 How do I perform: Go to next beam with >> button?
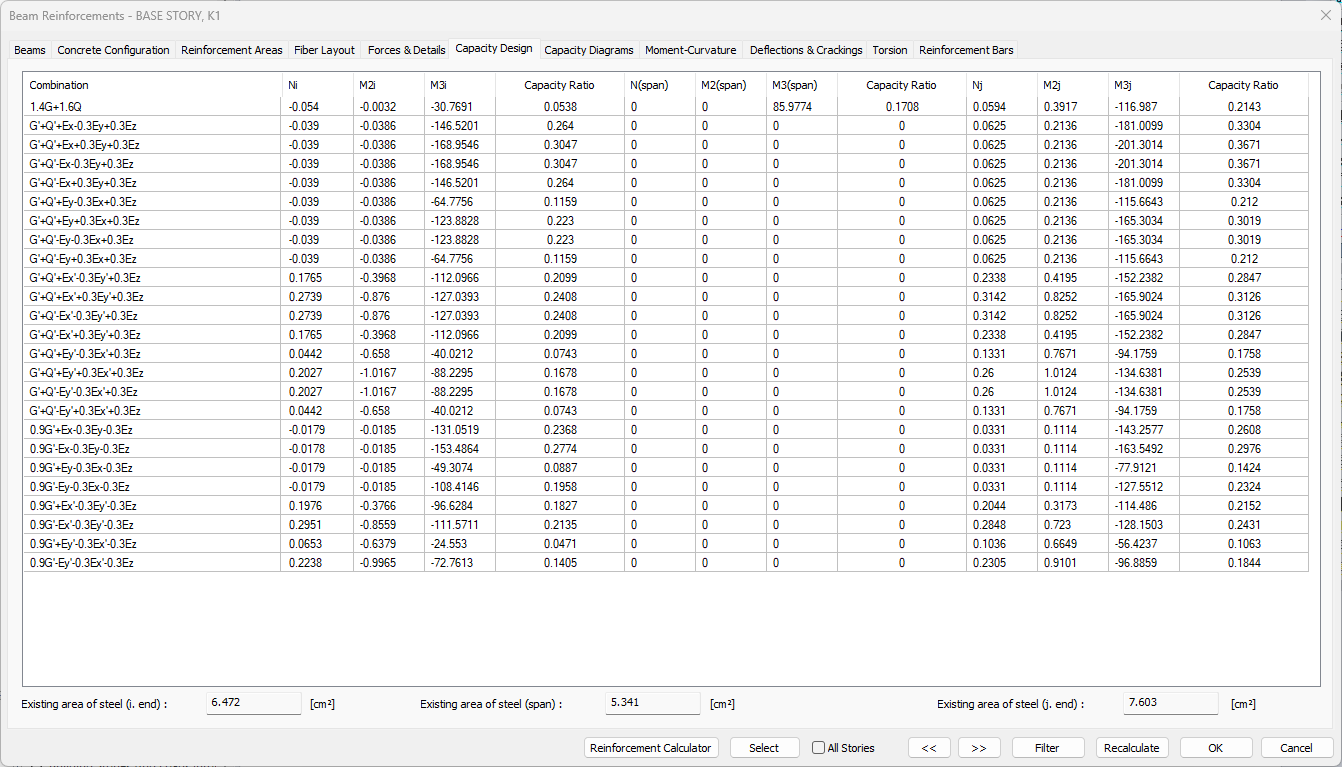[x=979, y=748]
